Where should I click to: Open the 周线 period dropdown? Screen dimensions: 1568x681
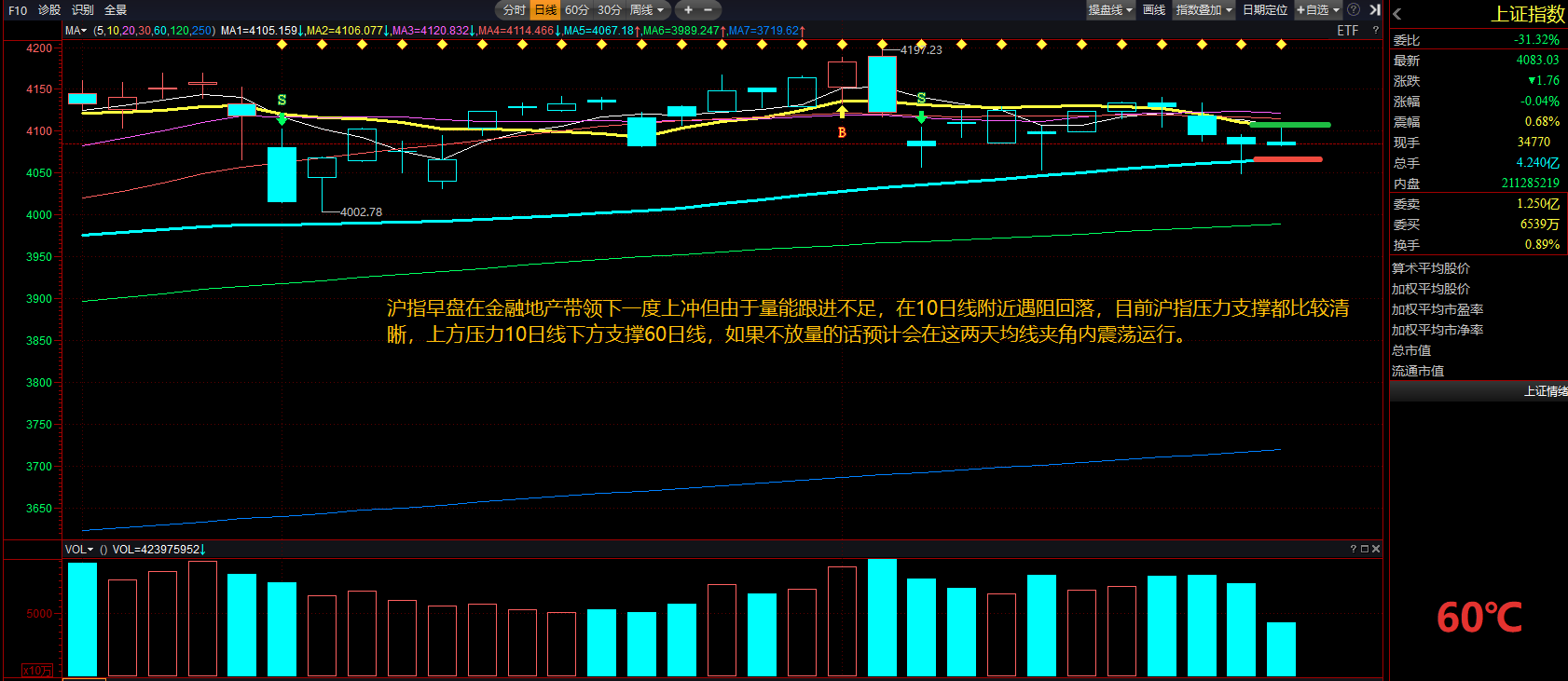tap(647, 10)
